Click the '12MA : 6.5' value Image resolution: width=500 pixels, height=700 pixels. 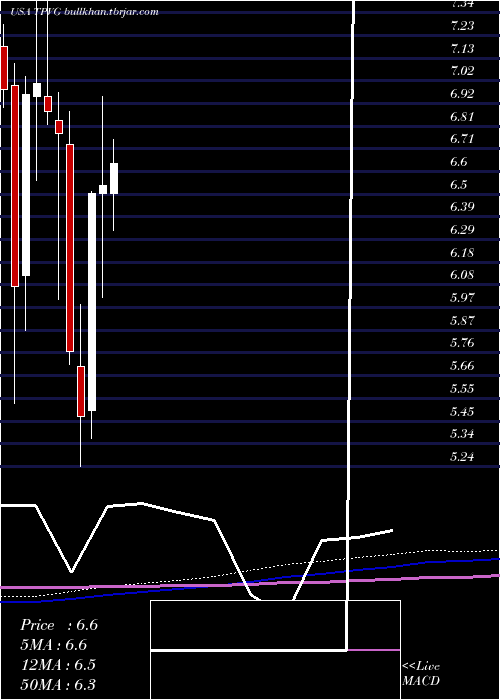coord(58,664)
